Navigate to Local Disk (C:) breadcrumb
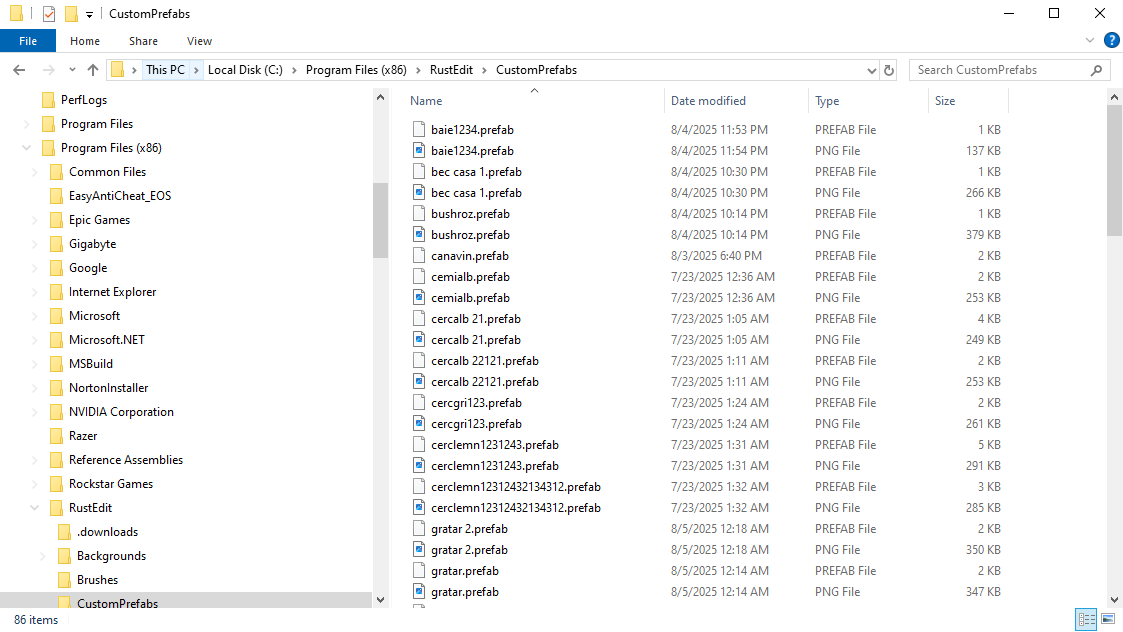 point(245,70)
